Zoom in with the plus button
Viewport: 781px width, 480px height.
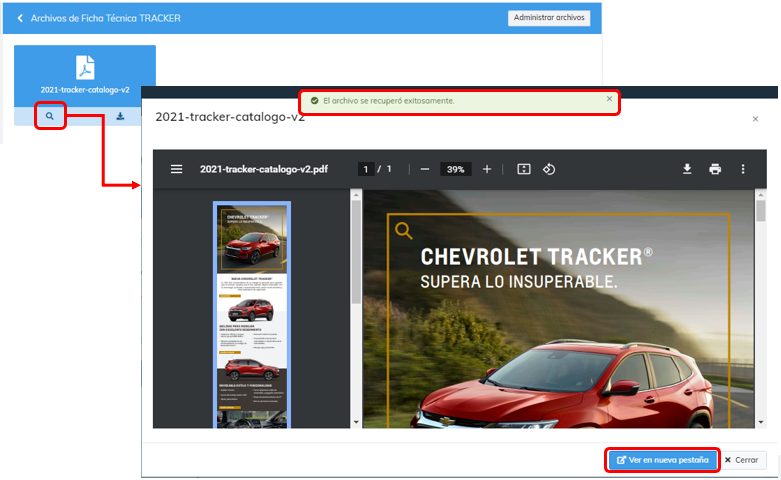coord(487,169)
